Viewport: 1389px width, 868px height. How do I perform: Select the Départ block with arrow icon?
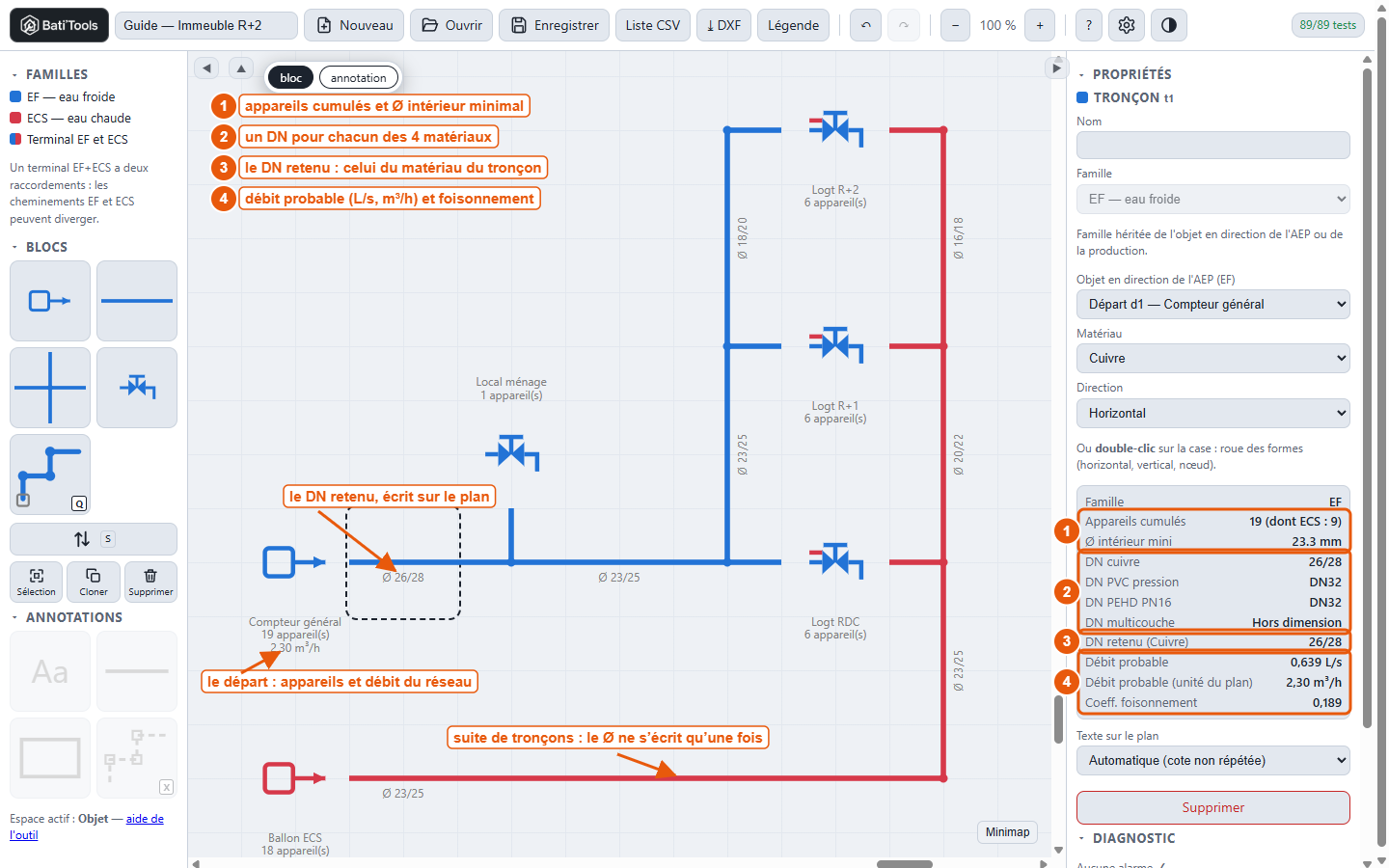point(50,301)
